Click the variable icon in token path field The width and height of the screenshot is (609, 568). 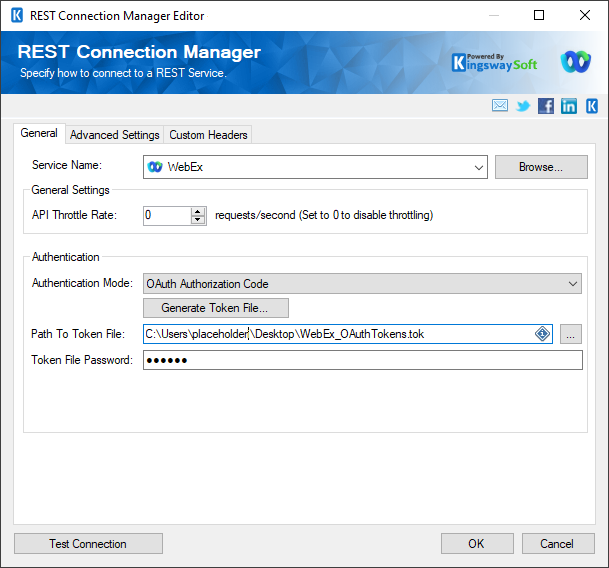542,333
